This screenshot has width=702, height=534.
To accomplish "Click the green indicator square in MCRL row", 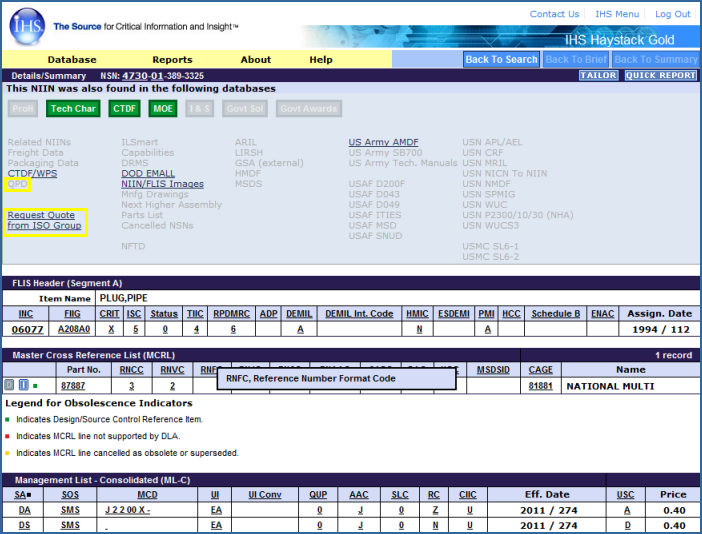I will click(x=35, y=385).
